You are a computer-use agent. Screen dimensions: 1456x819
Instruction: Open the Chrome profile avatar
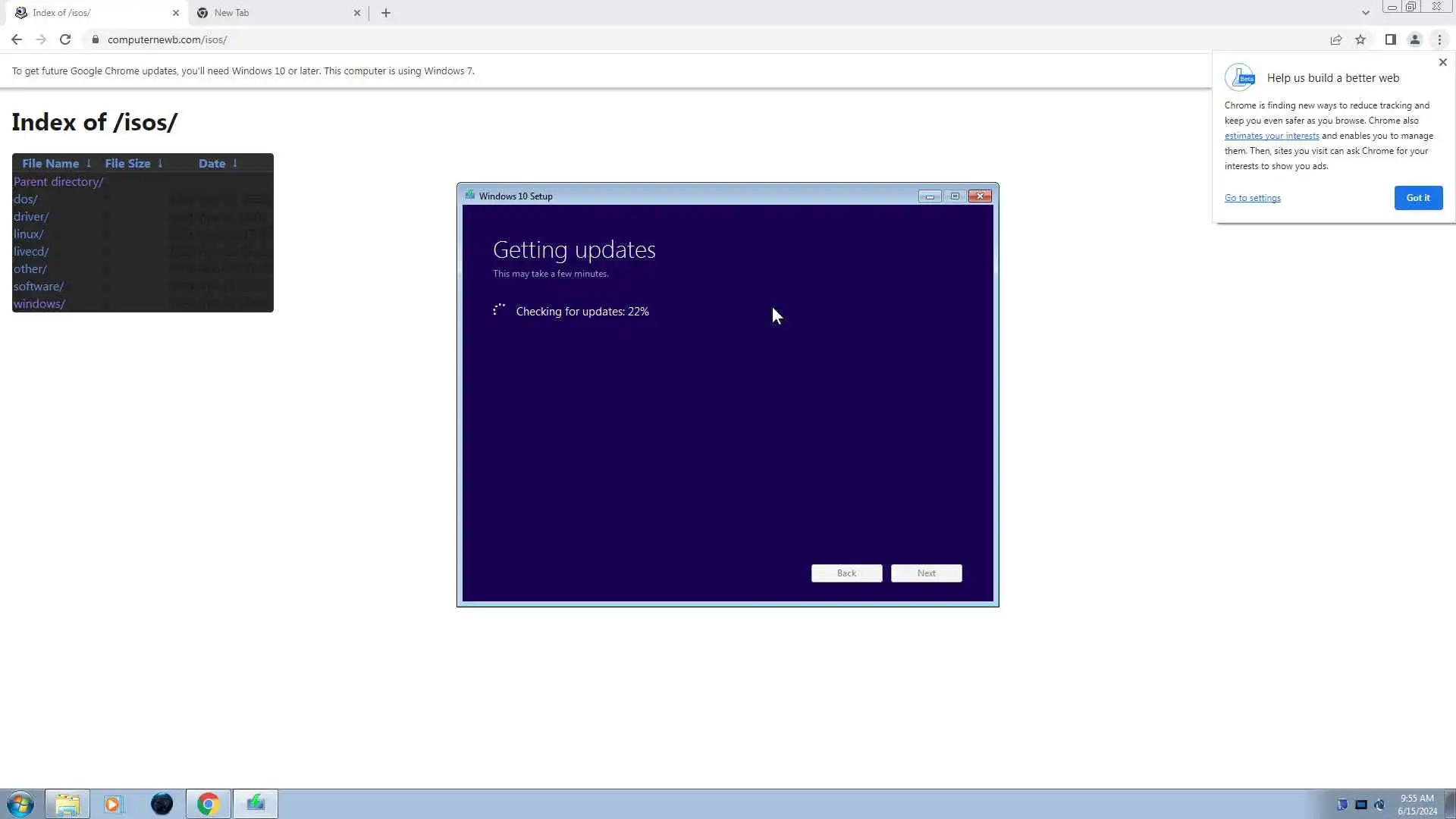pyautogui.click(x=1414, y=39)
